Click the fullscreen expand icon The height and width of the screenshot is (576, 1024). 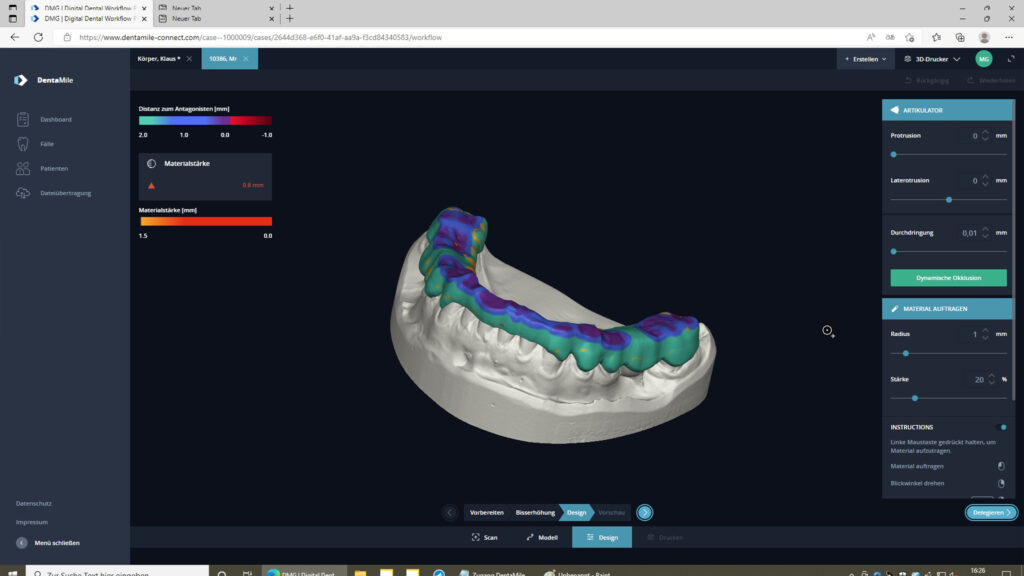click(1010, 59)
